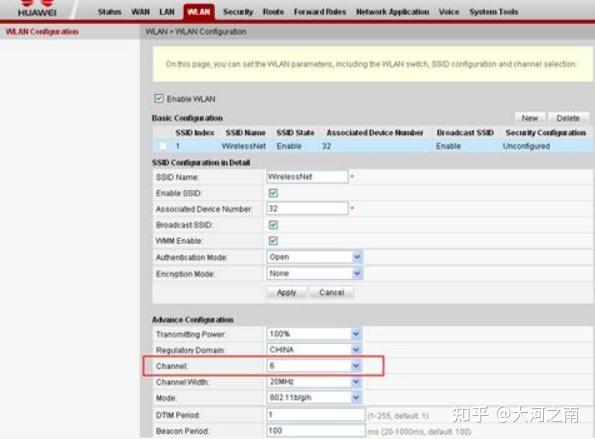The width and height of the screenshot is (595, 439).
Task: Open the Channel dropdown
Action: (x=314, y=366)
